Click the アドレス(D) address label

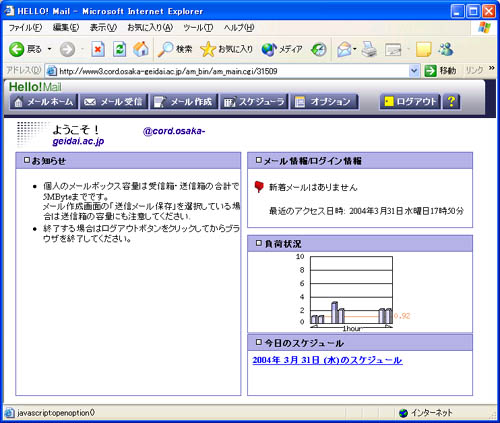pyautogui.click(x=24, y=70)
